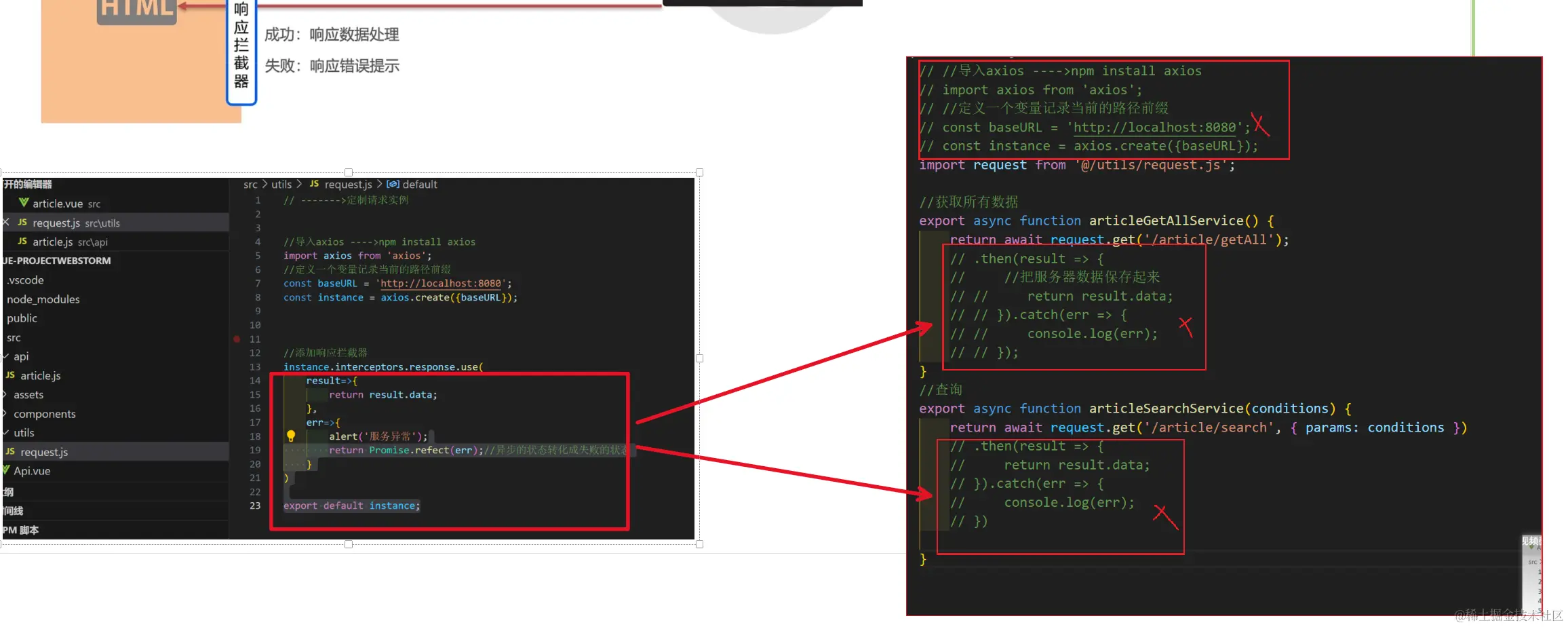The image size is (1568, 627).
Task: Click line number 23 in the gutter
Action: [255, 506]
